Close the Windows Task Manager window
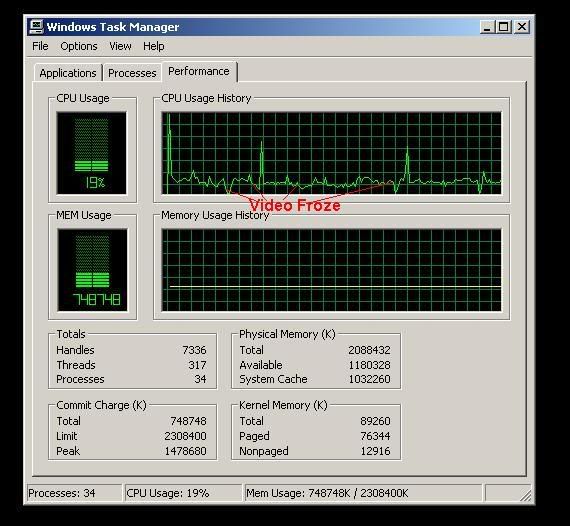This screenshot has width=570, height=526. pos(522,27)
